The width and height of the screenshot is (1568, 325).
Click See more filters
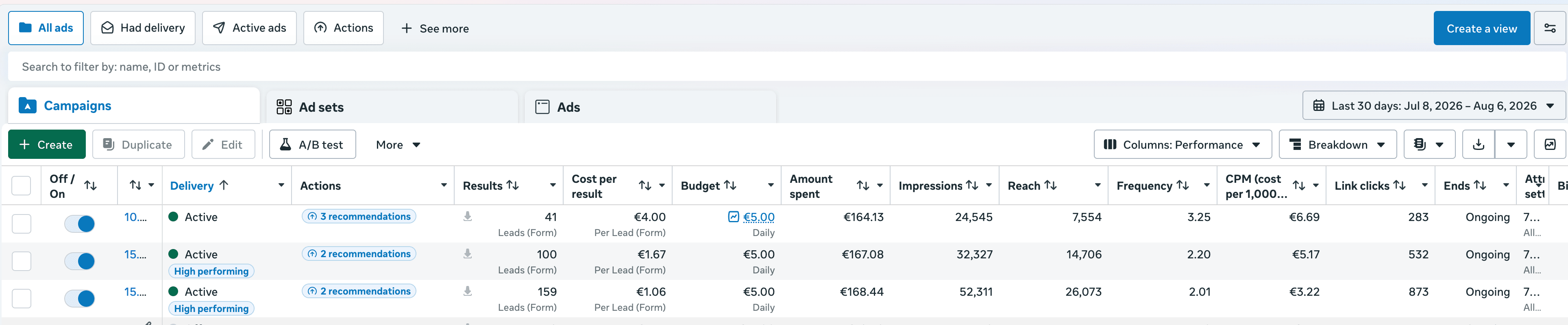[435, 28]
